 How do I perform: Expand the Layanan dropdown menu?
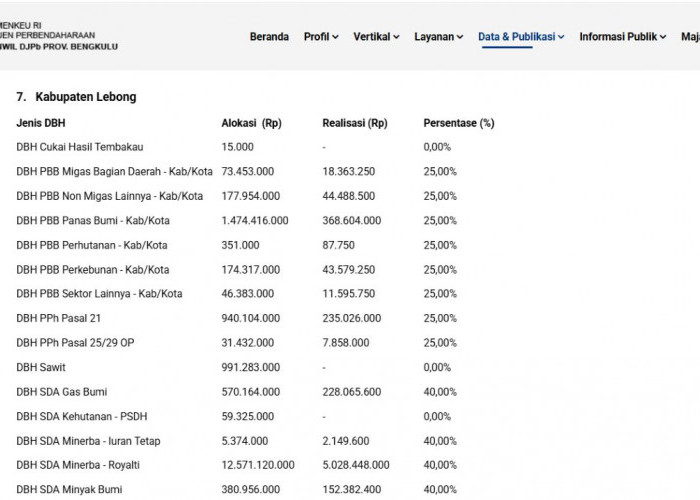[x=438, y=37]
